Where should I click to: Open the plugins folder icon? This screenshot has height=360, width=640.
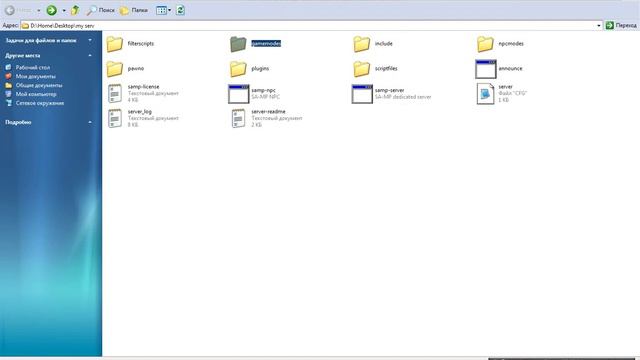coord(238,69)
